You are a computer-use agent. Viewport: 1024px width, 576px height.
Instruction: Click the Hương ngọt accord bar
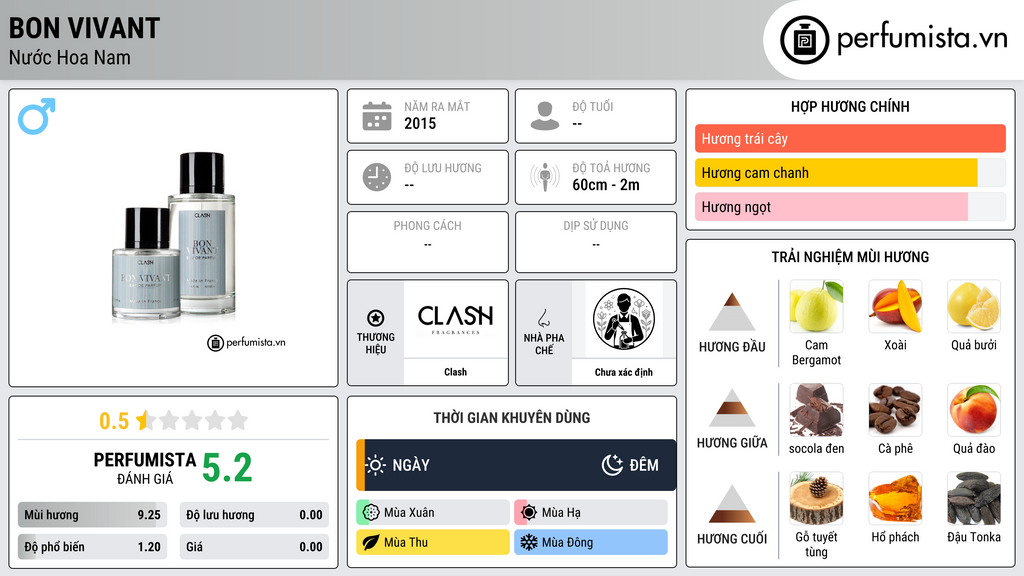850,207
